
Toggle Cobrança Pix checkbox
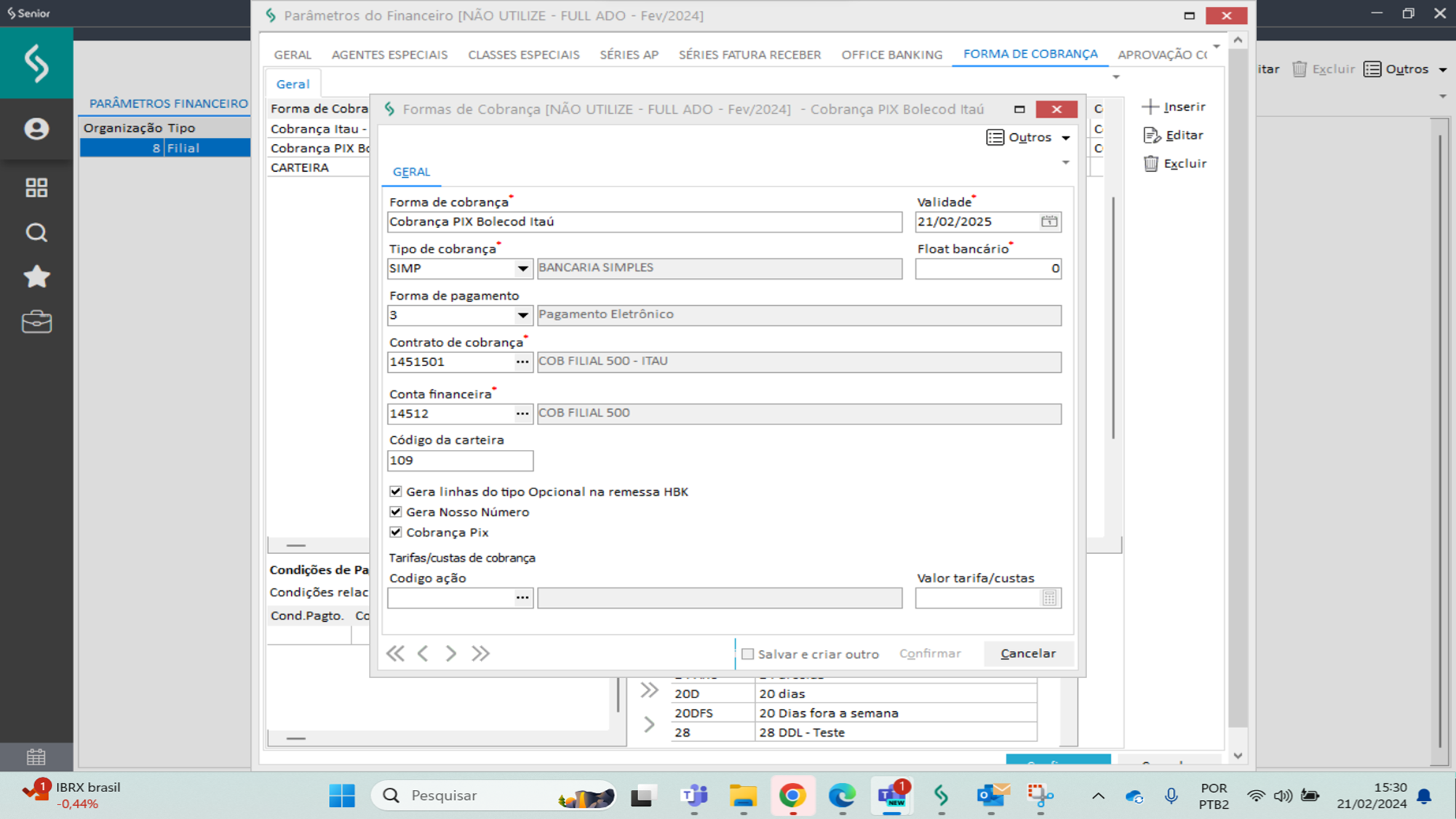(x=396, y=532)
